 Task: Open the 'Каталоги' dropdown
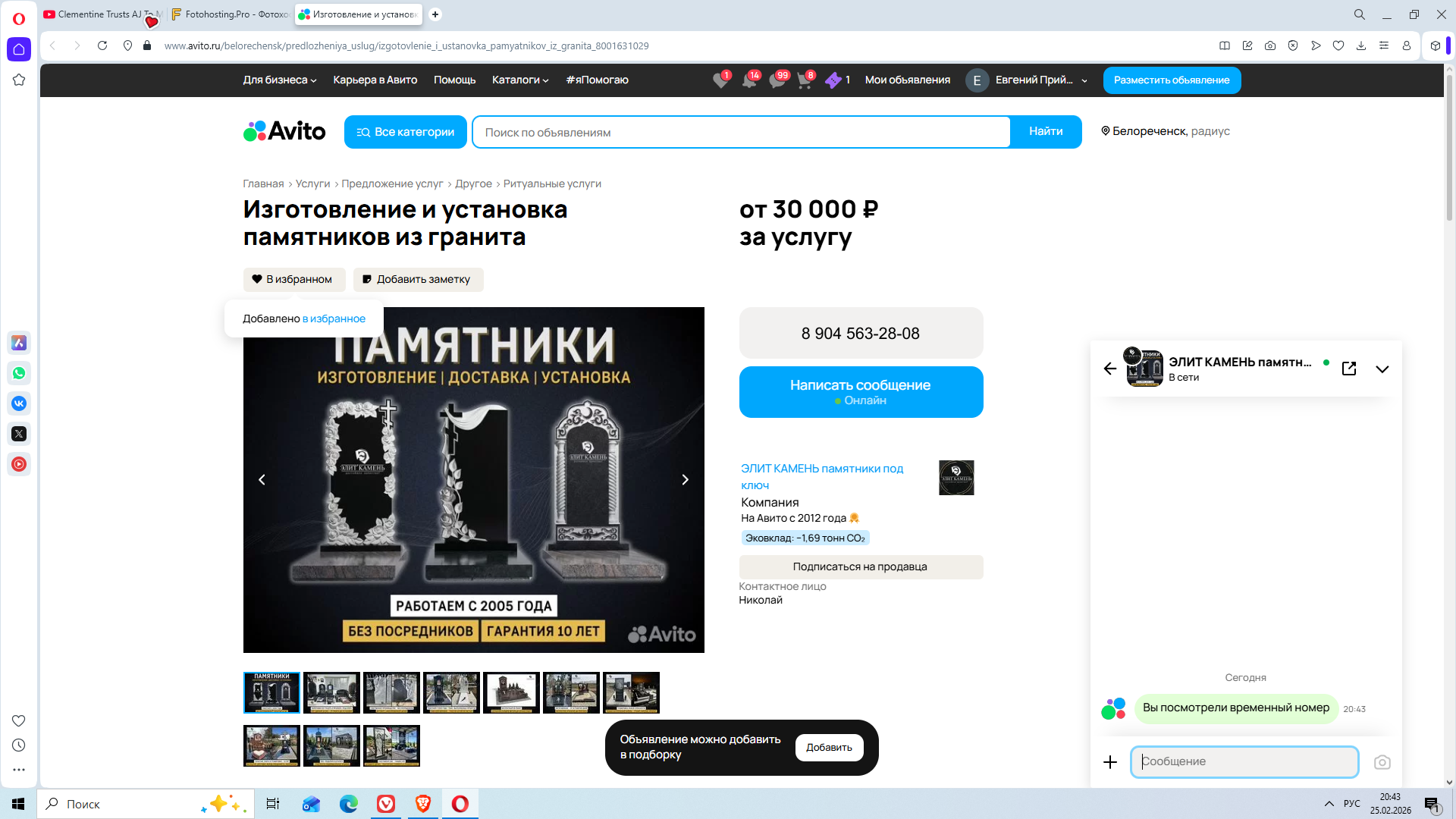click(520, 80)
